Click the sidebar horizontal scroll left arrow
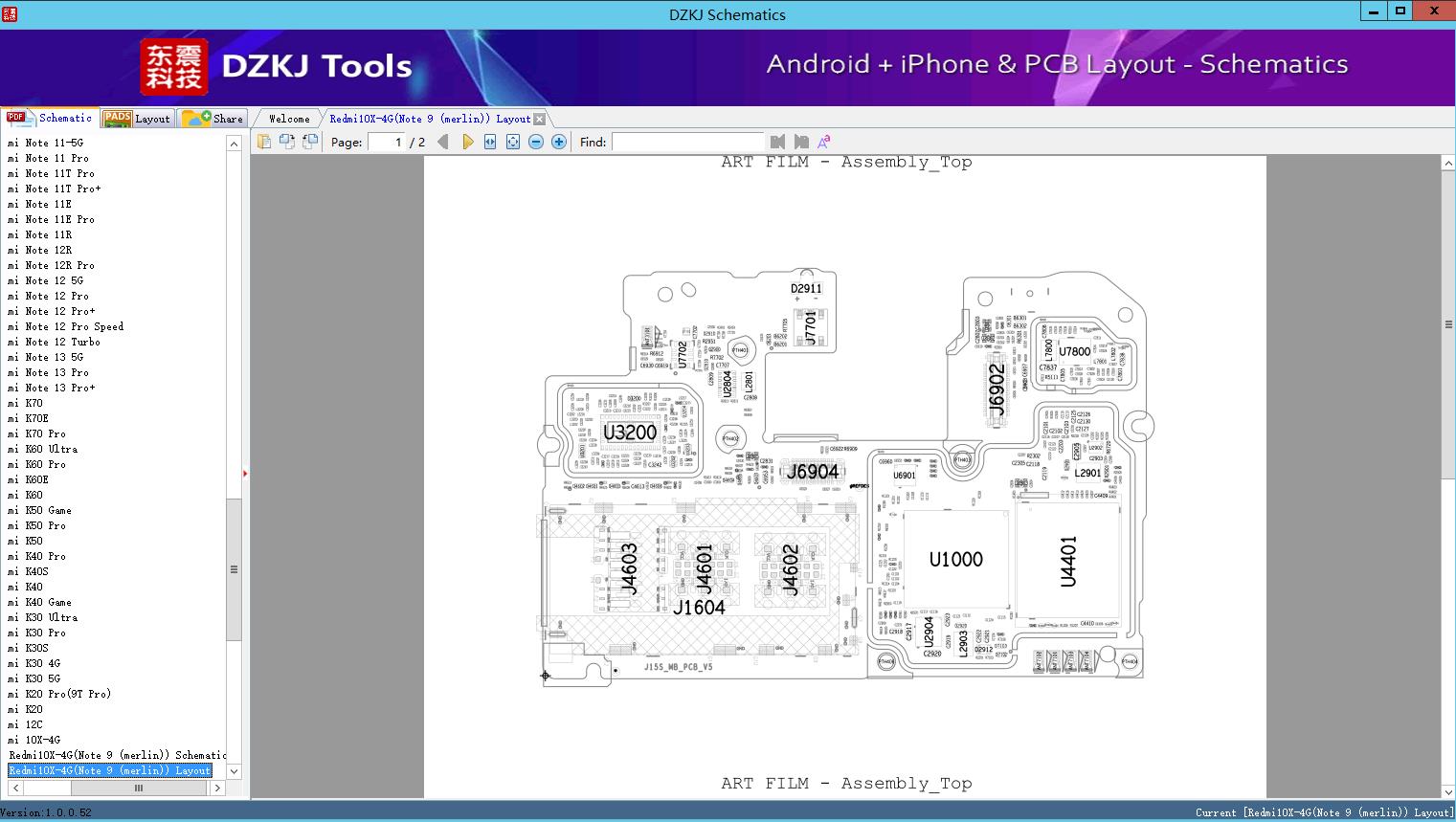Image resolution: width=1456 pixels, height=822 pixels. click(14, 788)
